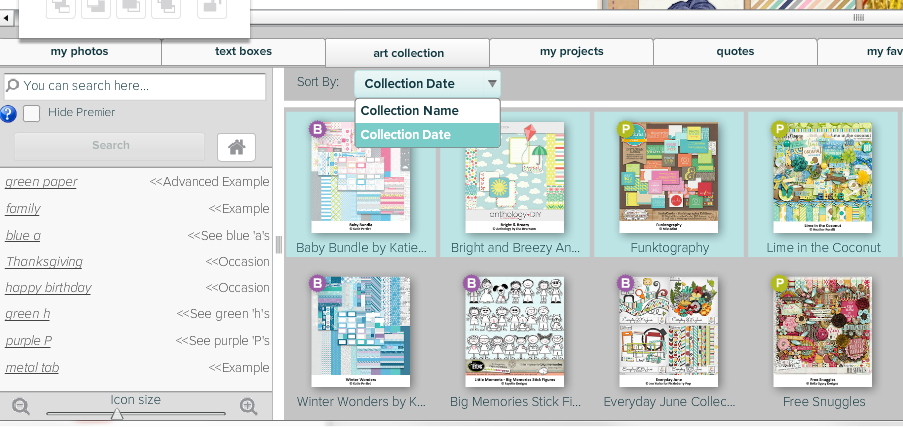This screenshot has width=903, height=427.
Task: Open the Sort By dropdown
Action: (x=427, y=84)
